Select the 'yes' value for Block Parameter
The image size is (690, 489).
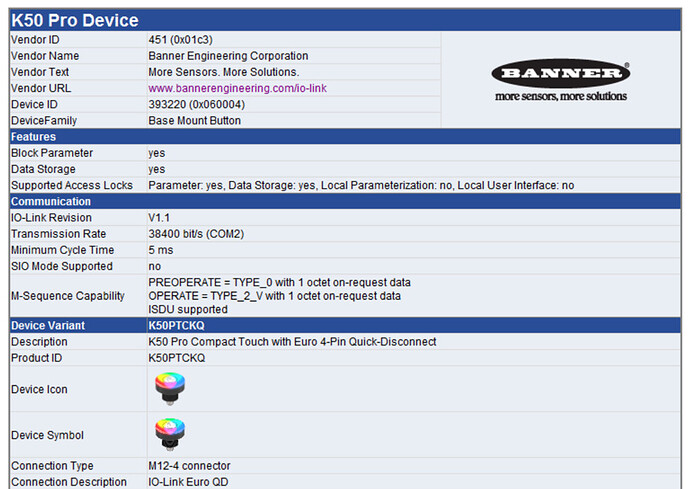pos(157,153)
